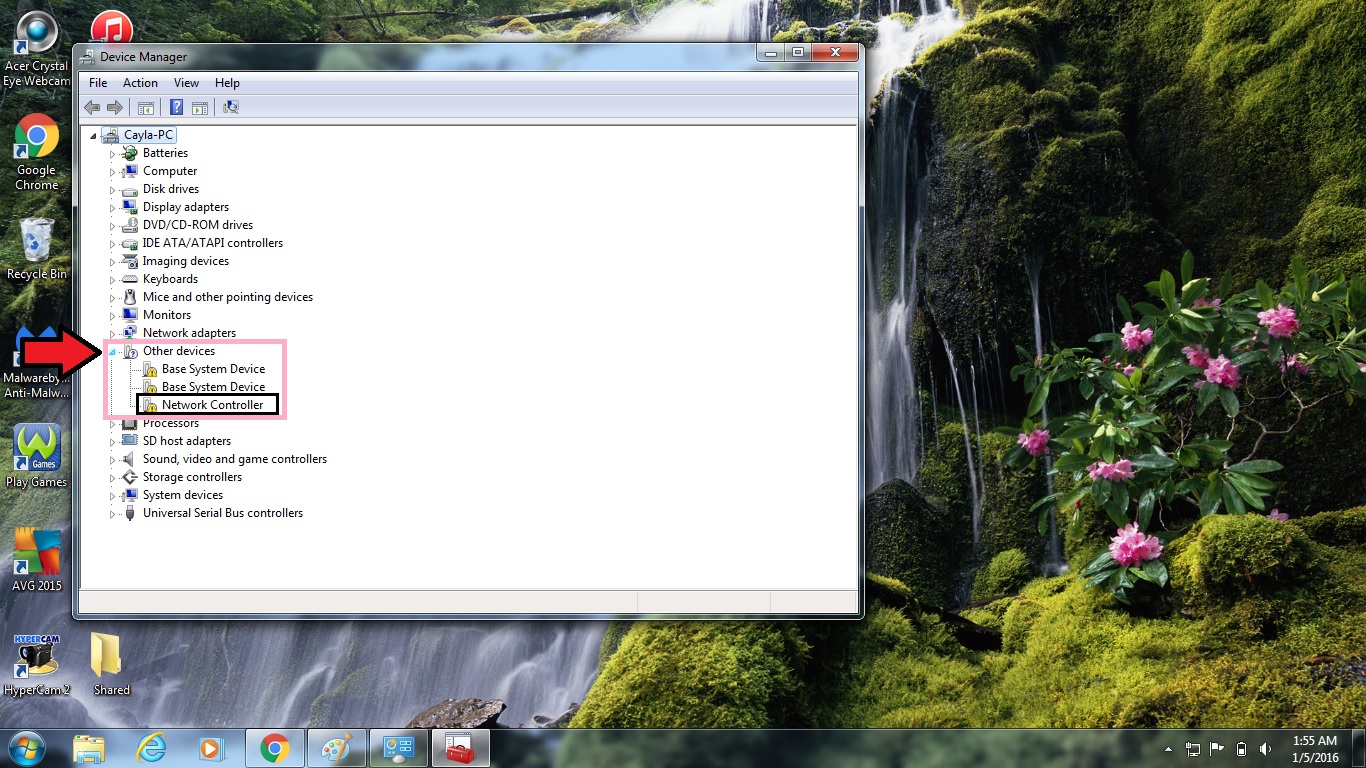Expand the Disk drives category arrow
The height and width of the screenshot is (768, 1366).
click(x=113, y=190)
